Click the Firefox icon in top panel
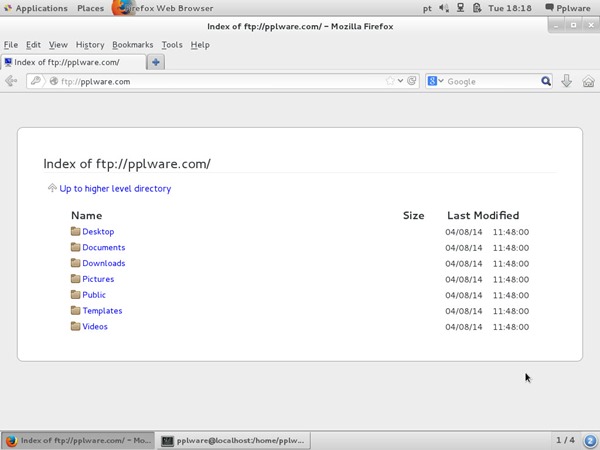The image size is (600, 450). 121,8
